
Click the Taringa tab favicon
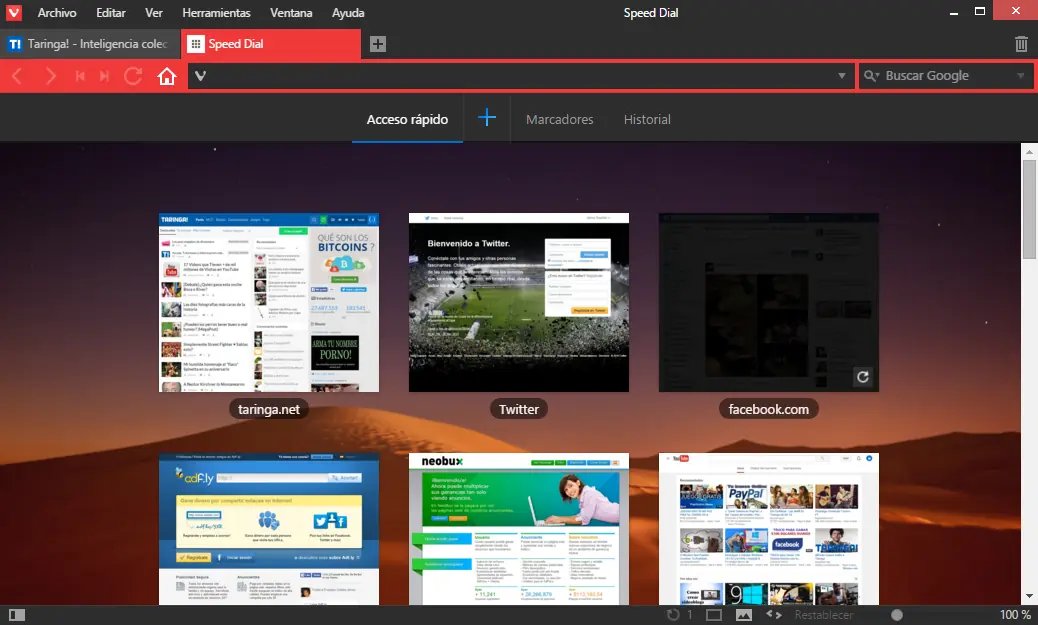15,44
